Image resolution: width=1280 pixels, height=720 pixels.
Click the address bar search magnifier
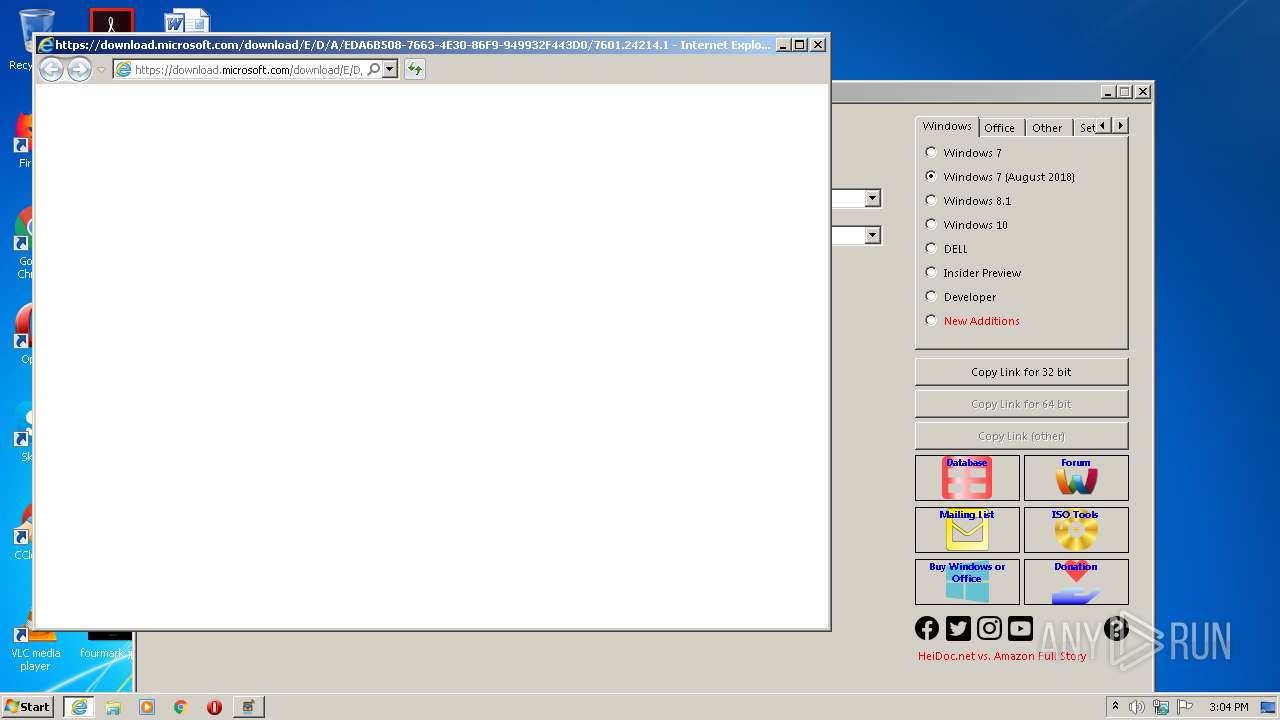pyautogui.click(x=374, y=70)
